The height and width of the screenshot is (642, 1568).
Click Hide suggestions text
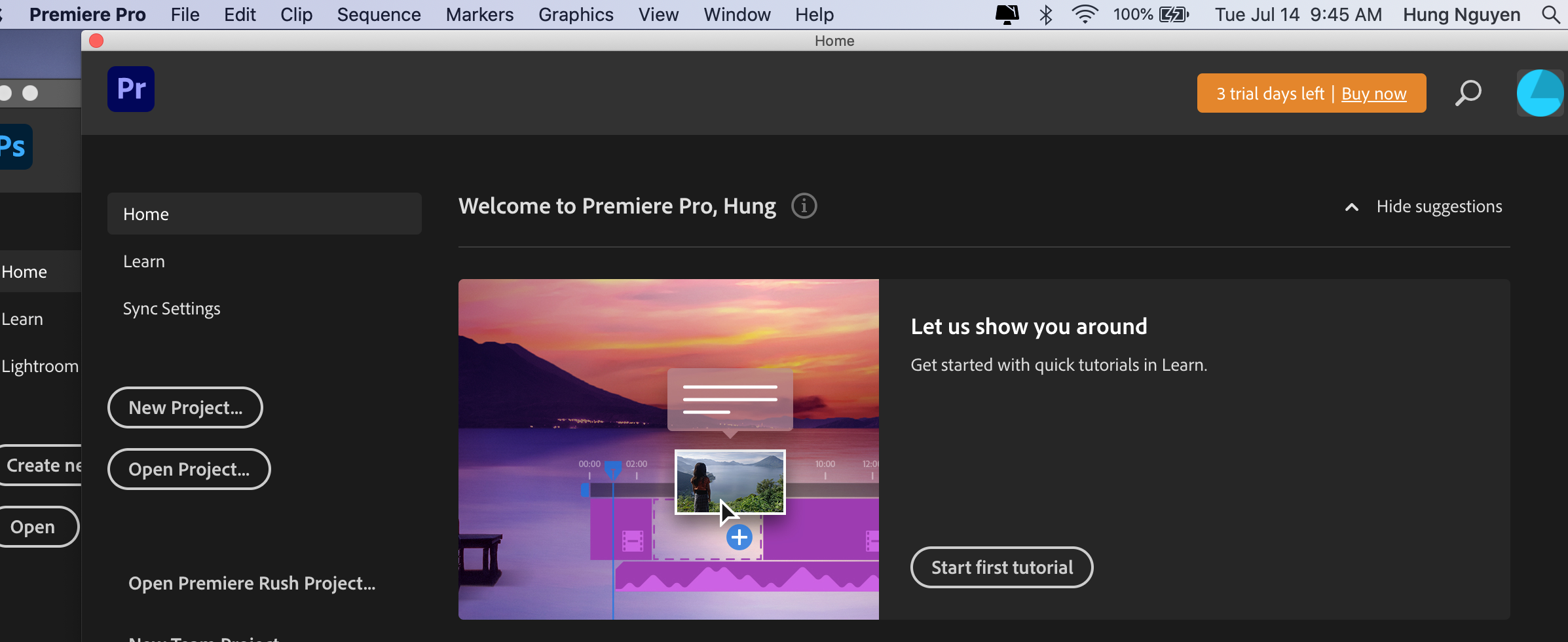(x=1439, y=206)
